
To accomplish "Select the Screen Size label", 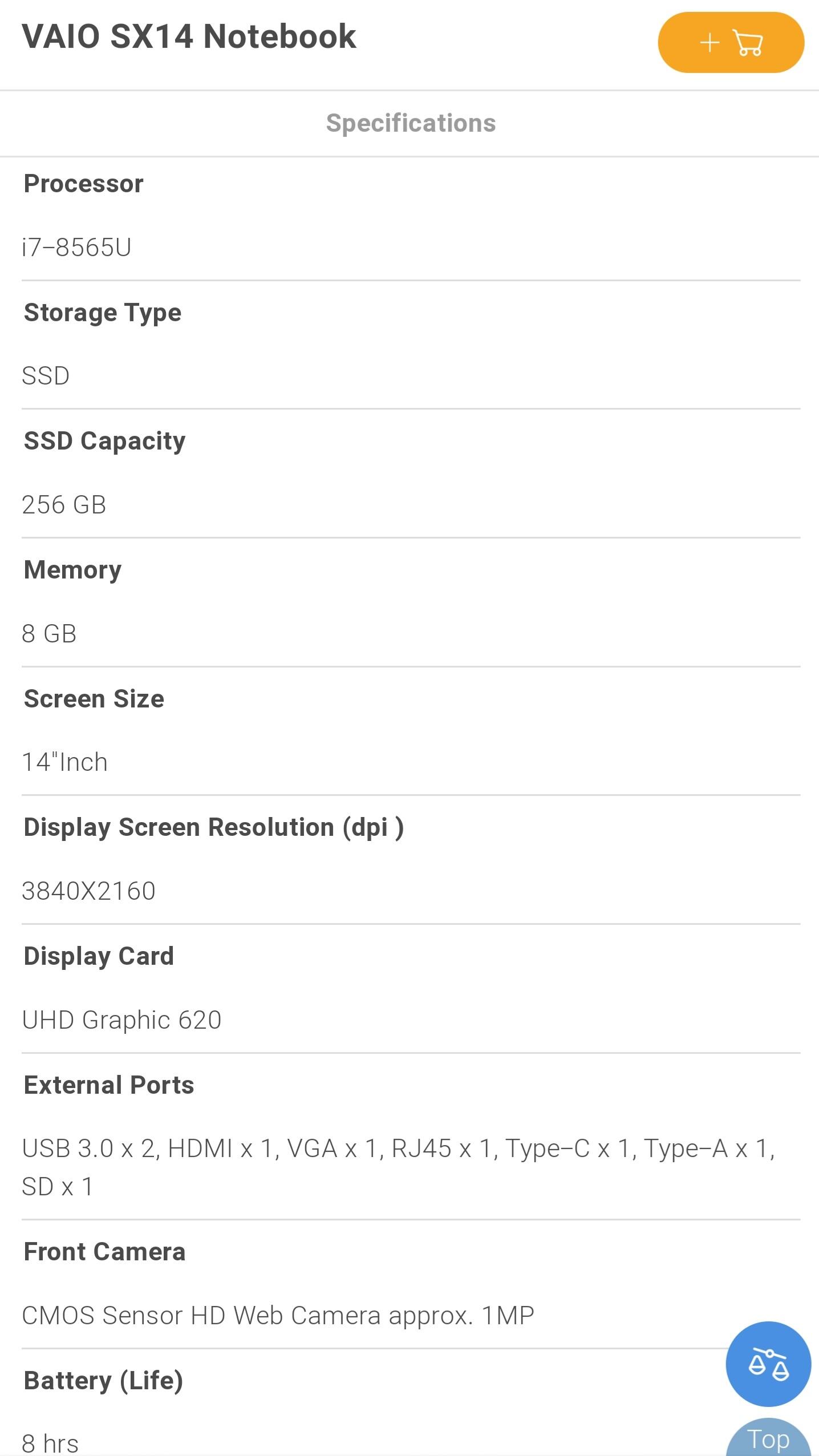I will tap(94, 699).
